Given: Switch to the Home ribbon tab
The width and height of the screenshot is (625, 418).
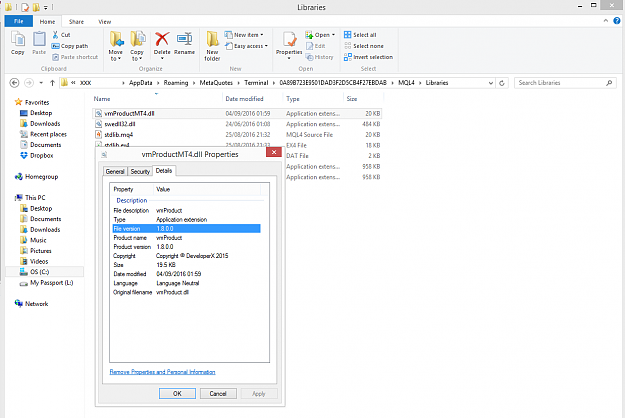Looking at the screenshot, I should tap(47, 22).
